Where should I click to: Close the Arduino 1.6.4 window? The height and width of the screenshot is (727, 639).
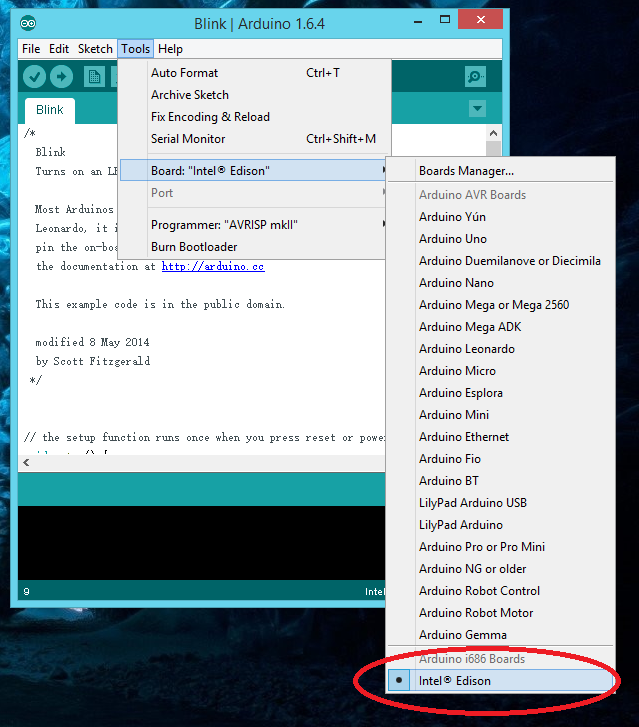[x=480, y=19]
